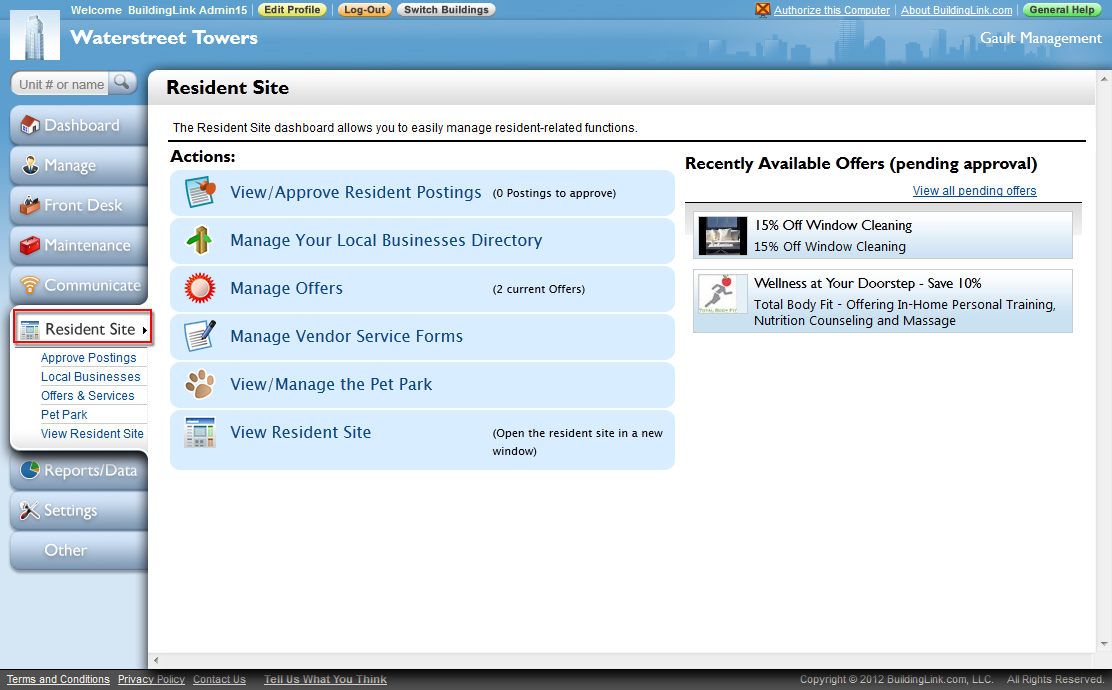The height and width of the screenshot is (690, 1112).
Task: Open the Maintenance menu
Action: 79,245
